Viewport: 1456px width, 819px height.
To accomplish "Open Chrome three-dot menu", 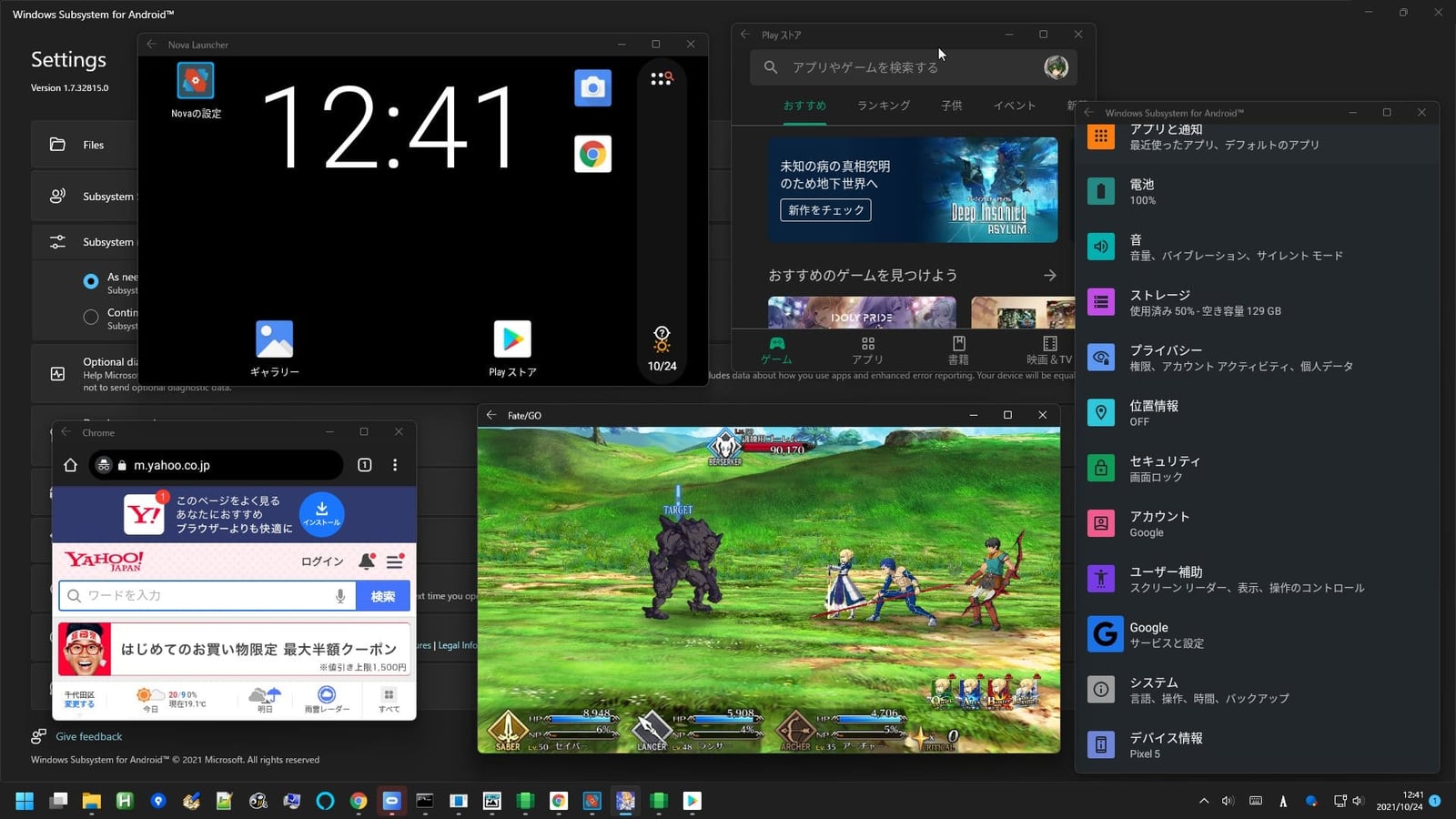I will point(395,465).
